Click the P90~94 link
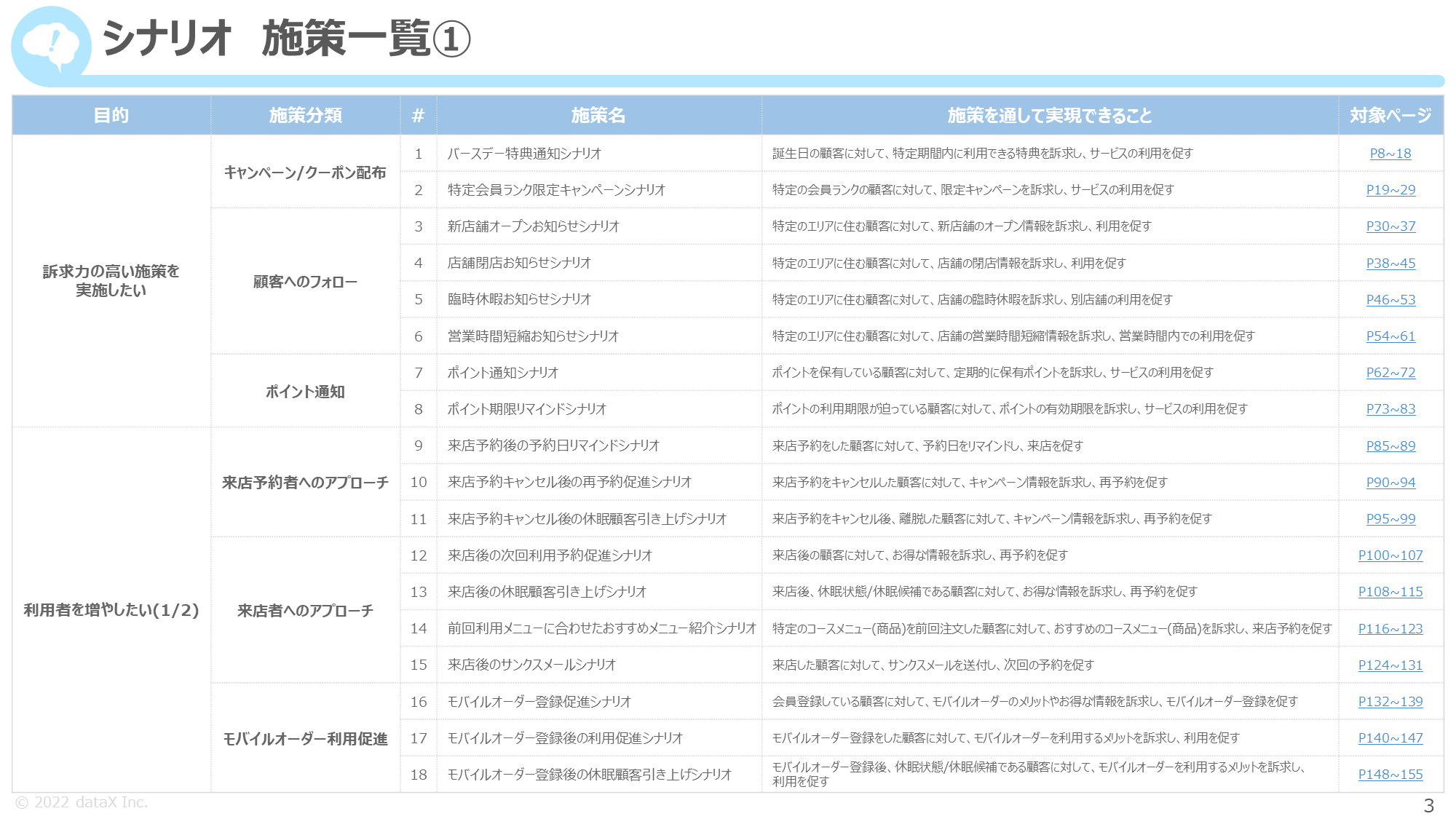1456x819 pixels. 1390,483
